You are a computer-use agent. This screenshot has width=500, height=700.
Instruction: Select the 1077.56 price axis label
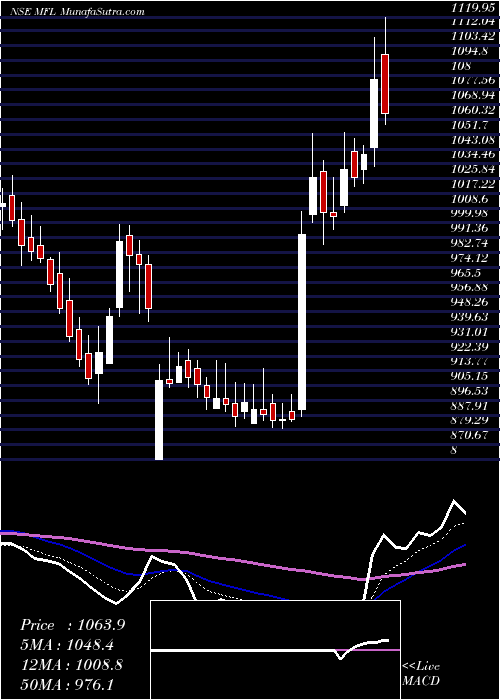click(473, 80)
